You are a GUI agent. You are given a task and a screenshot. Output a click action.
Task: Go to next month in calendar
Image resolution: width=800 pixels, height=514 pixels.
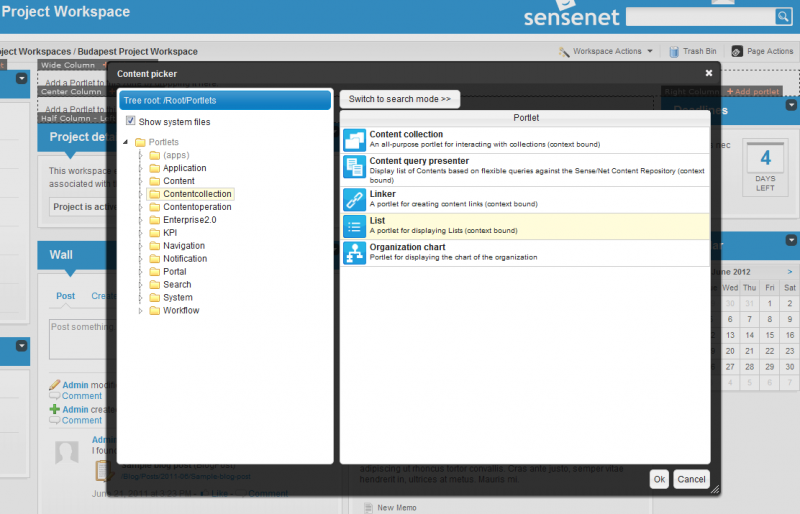[x=790, y=272]
